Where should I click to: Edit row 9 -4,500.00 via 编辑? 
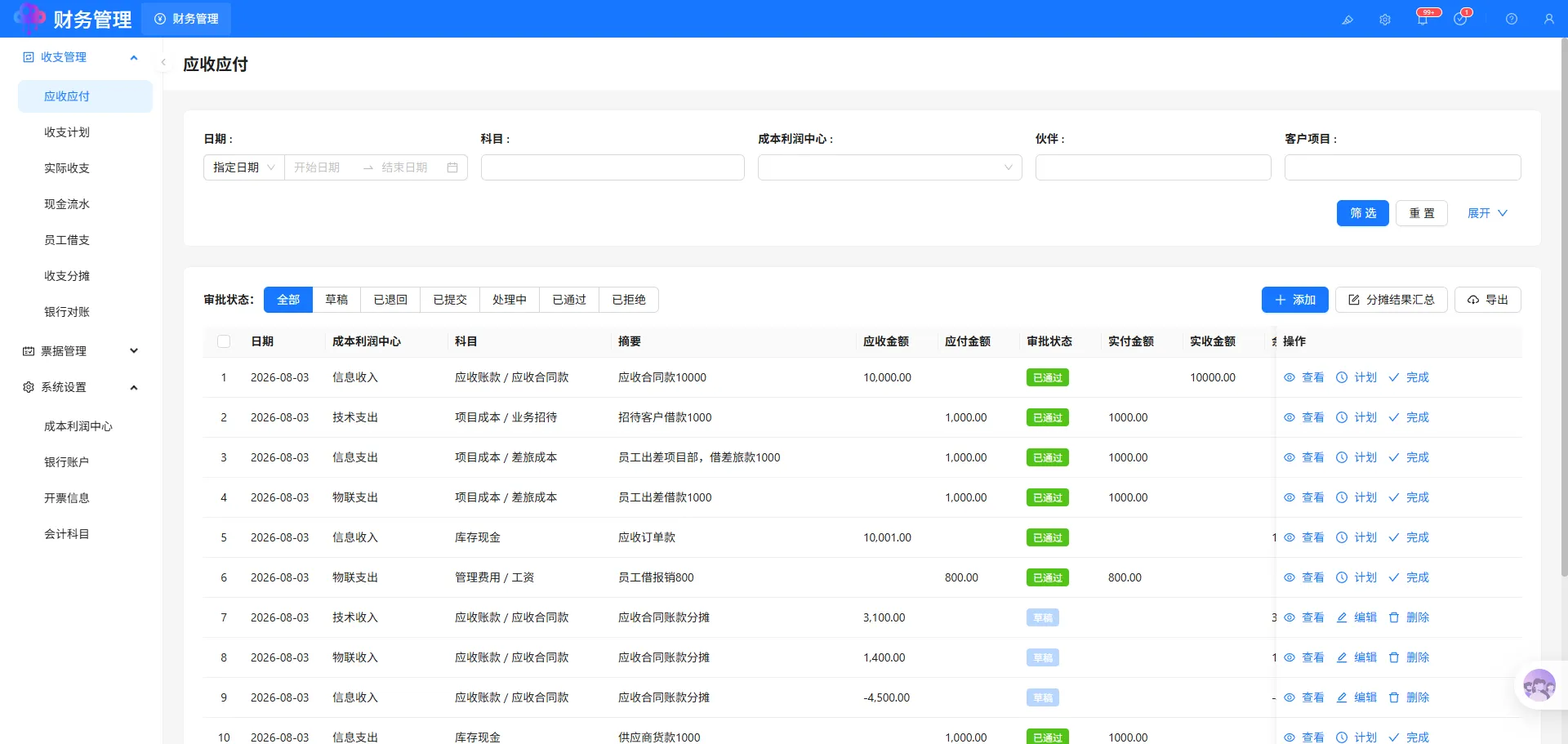[1356, 697]
